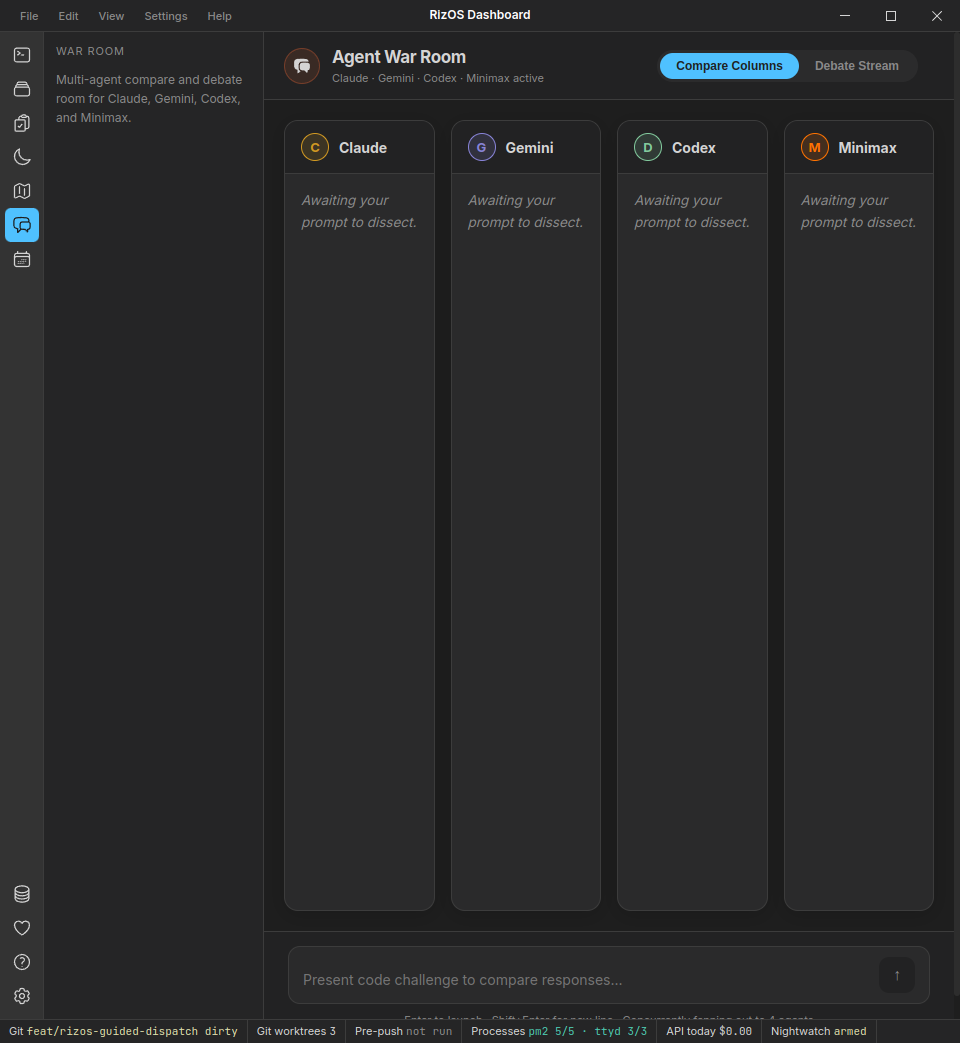Open the stacked drives sidebar icon
Viewport: 960px width, 1043px height.
click(22, 88)
